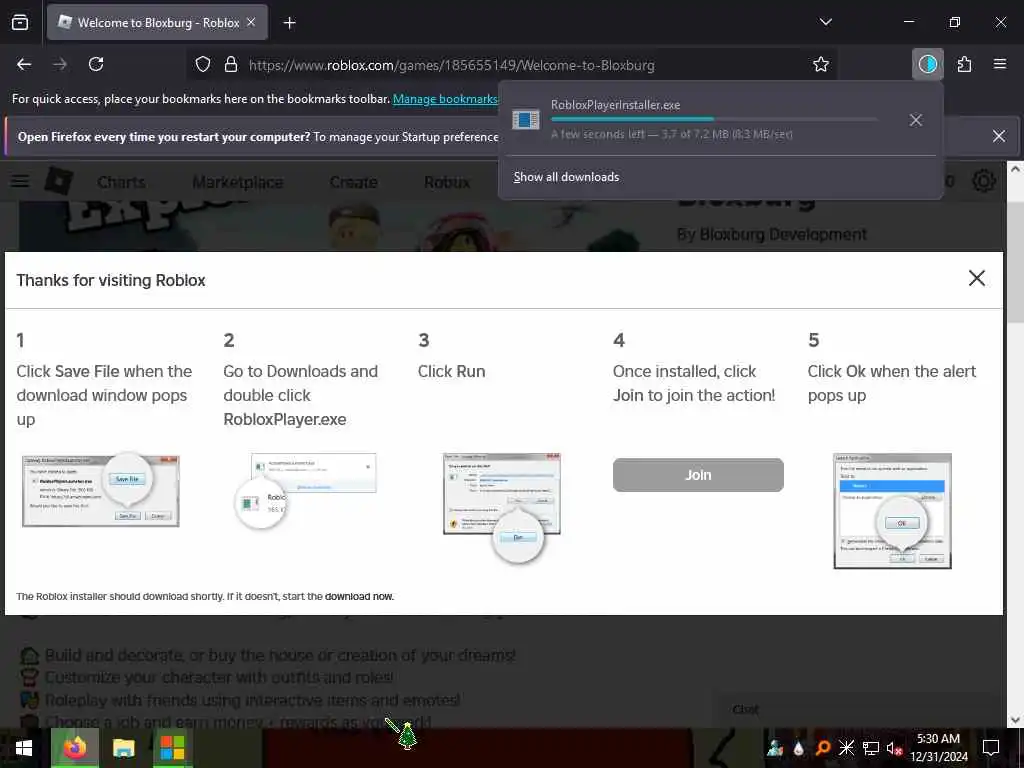Click Firefox icon on taskbar
The width and height of the screenshot is (1024, 768).
74,748
